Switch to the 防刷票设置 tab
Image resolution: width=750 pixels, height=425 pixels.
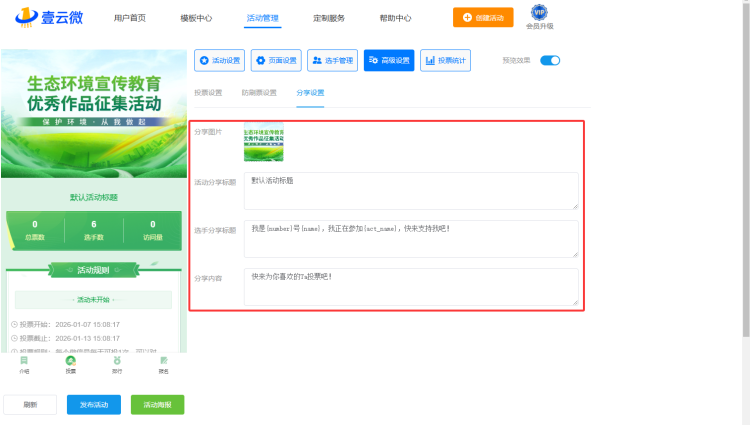[258, 93]
